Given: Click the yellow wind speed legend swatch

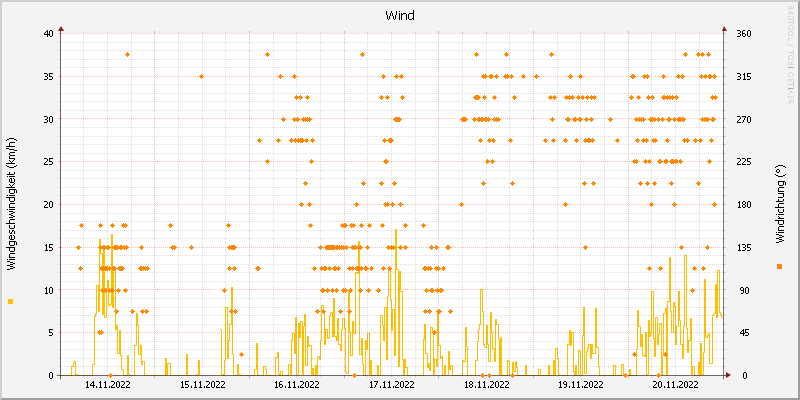Looking at the screenshot, I should point(11,302).
